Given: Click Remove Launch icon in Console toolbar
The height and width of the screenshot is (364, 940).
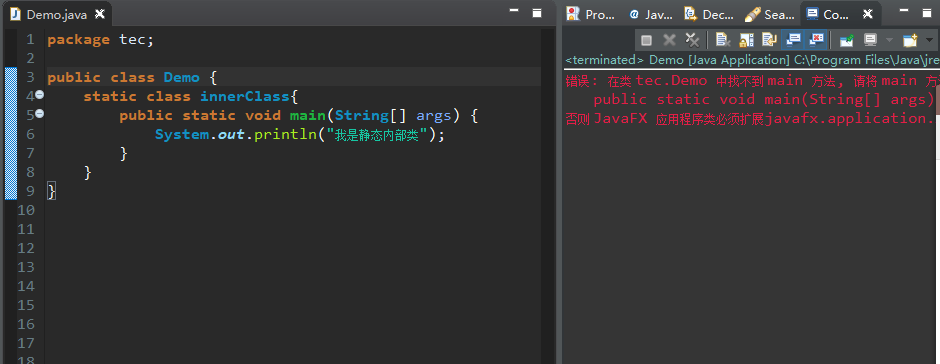Looking at the screenshot, I should tap(669, 40).
